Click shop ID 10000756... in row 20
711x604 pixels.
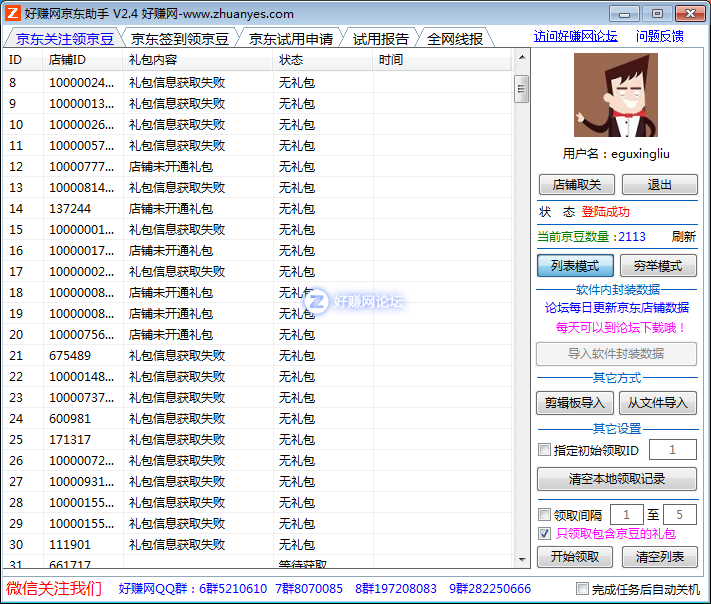[82, 335]
